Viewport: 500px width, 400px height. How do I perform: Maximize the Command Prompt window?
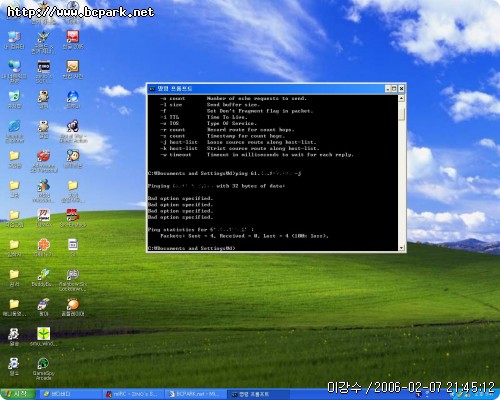click(394, 89)
